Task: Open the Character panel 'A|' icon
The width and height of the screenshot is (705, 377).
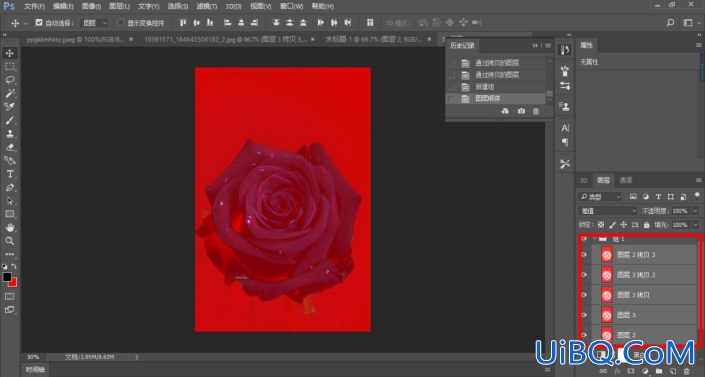Action: click(x=565, y=128)
